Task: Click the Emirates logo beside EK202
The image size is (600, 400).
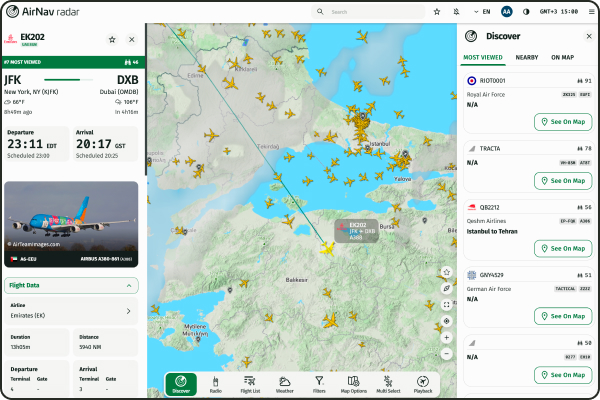Action: point(10,39)
